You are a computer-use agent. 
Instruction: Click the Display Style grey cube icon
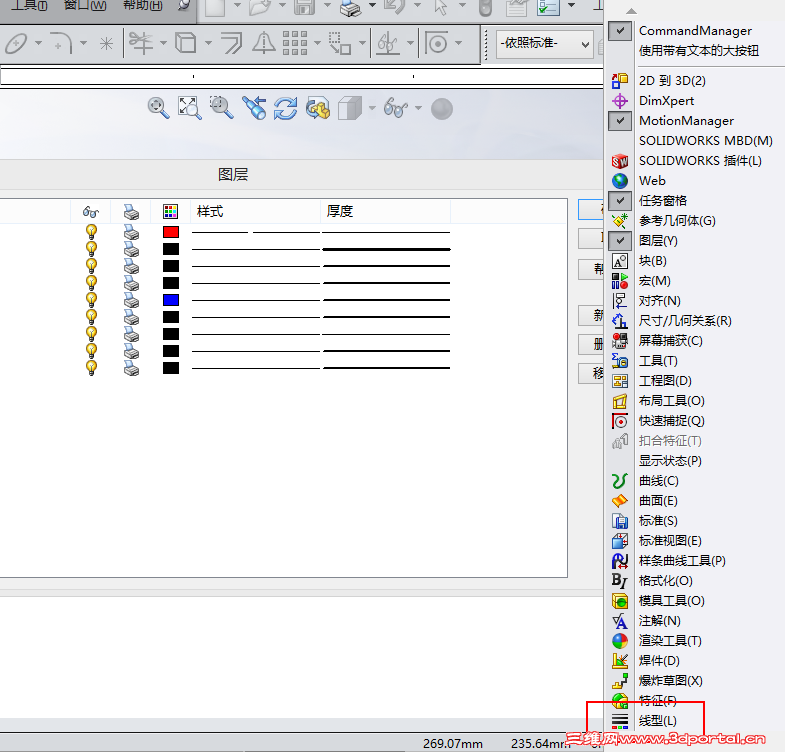pyautogui.click(x=350, y=108)
